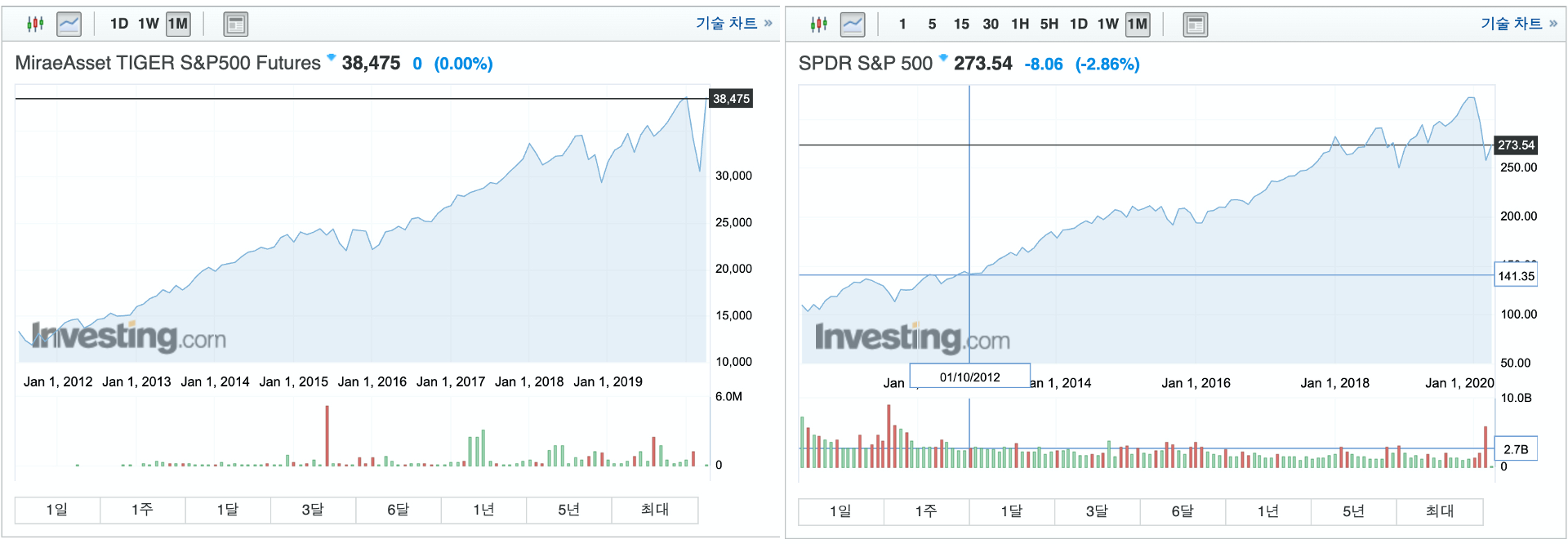Select 3달 range tab under TIGER chart

tap(313, 510)
